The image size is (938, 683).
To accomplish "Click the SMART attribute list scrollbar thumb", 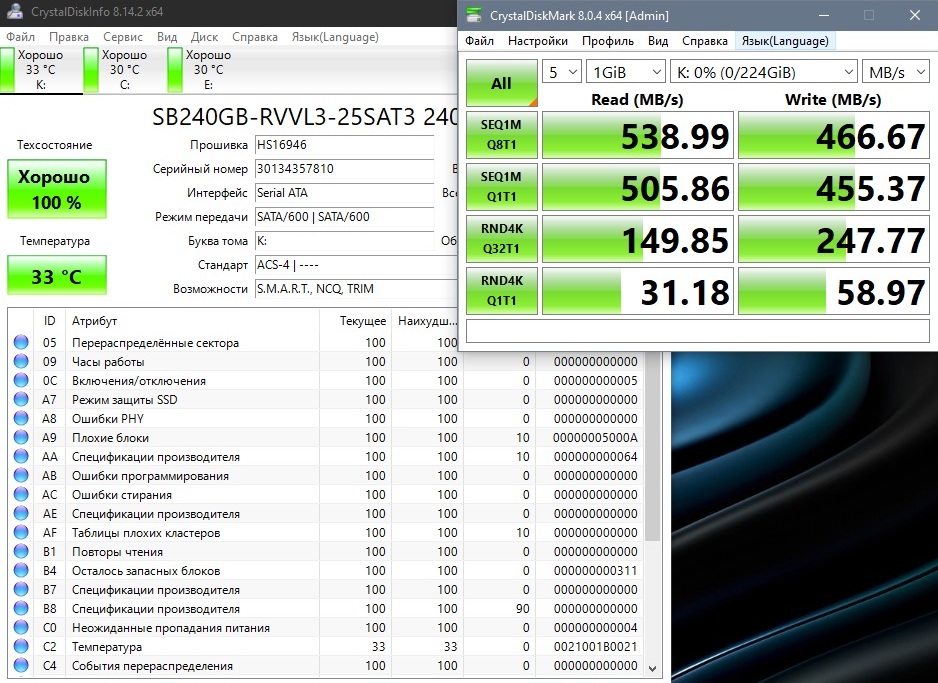I will [x=653, y=446].
